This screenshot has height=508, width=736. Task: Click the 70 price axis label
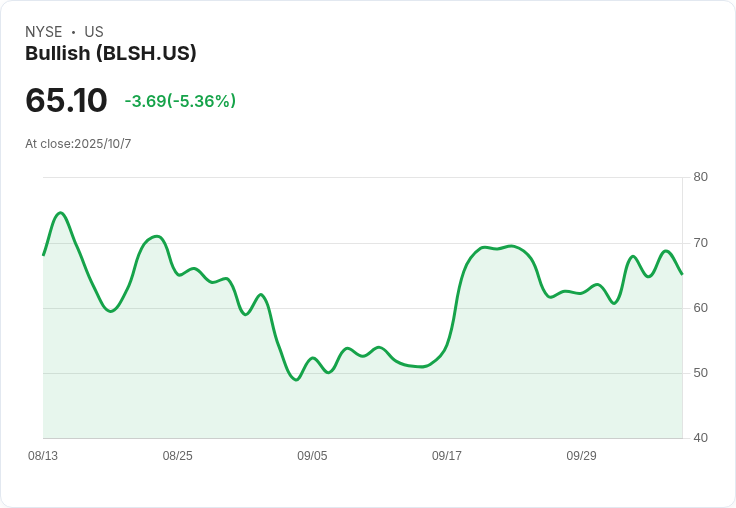700,243
